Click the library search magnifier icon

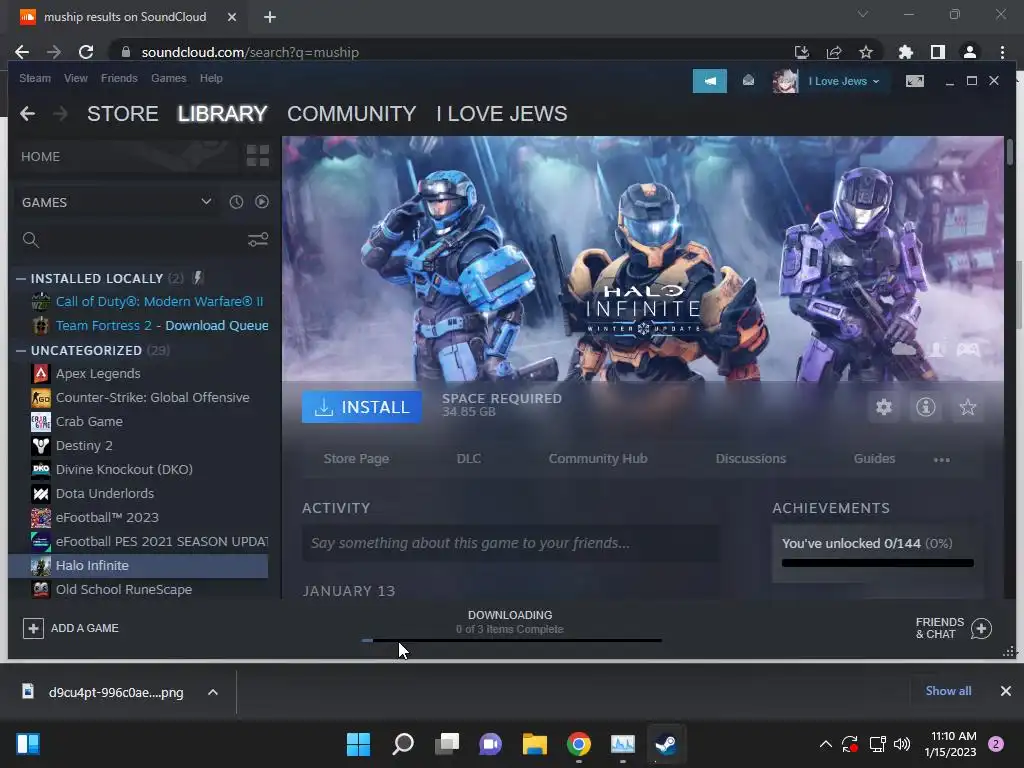[x=31, y=240]
